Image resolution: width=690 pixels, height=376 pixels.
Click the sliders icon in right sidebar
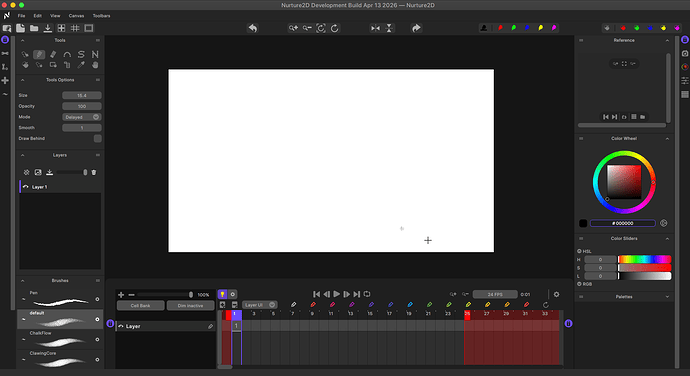pos(685,81)
